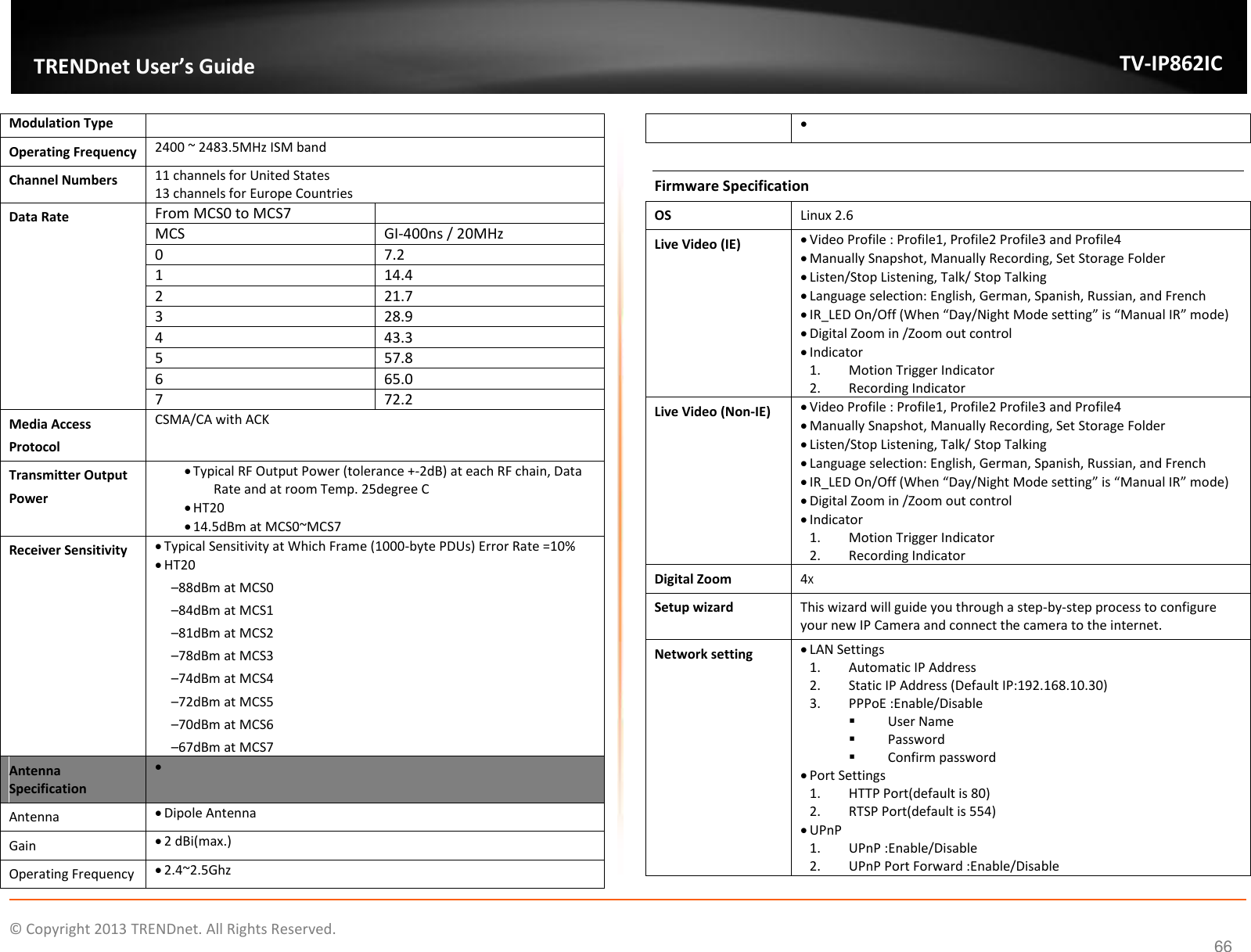Click 'HTTP Port(default is 80)' item

pyautogui.click(x=919, y=793)
